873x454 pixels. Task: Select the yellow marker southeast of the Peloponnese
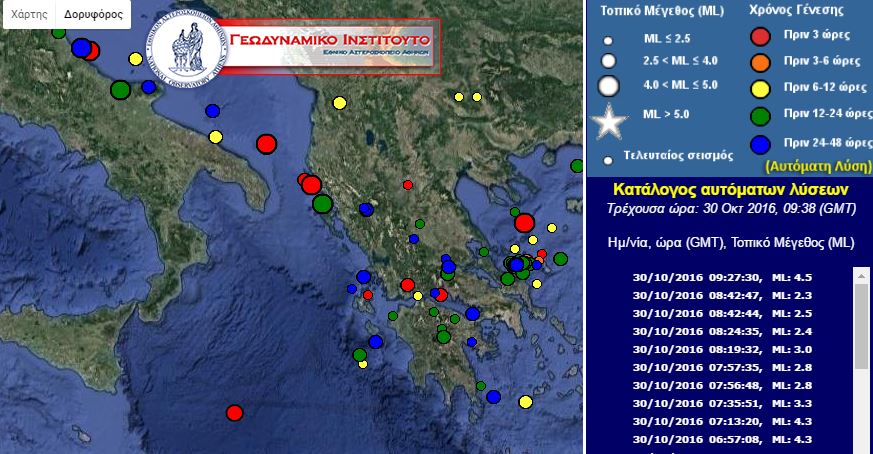[x=526, y=402]
